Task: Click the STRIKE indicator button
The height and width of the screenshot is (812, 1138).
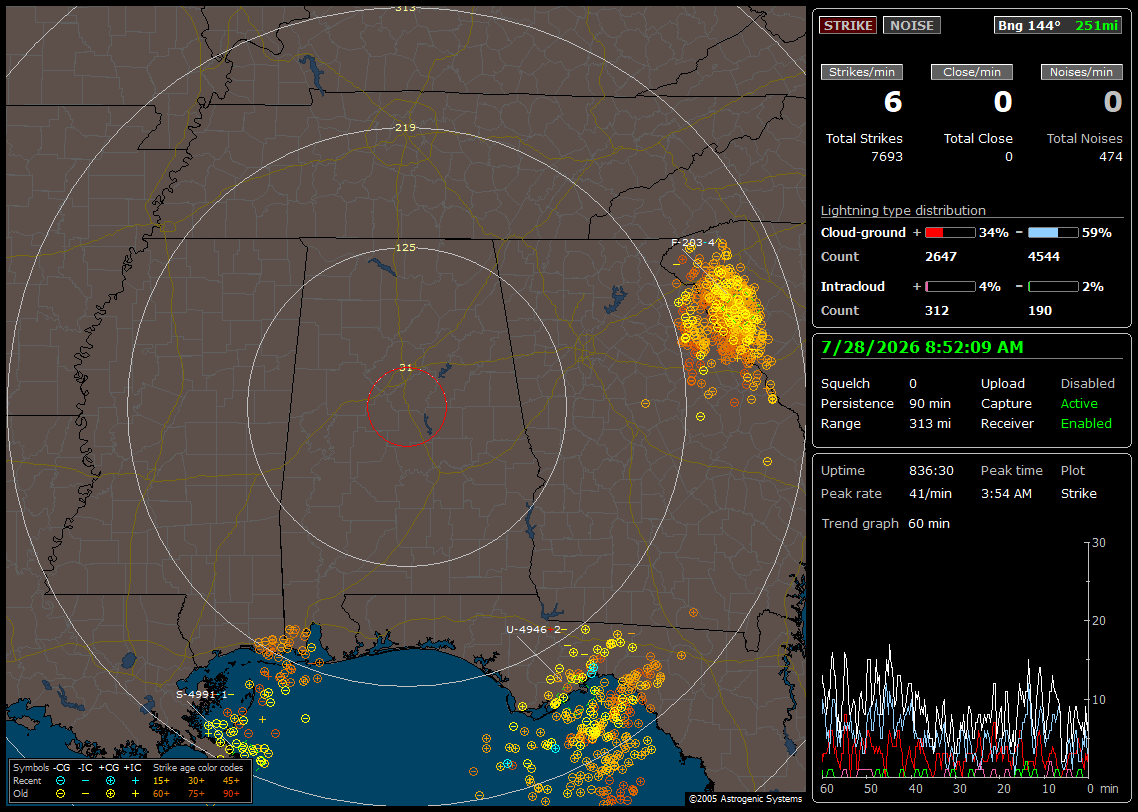Action: (x=848, y=25)
